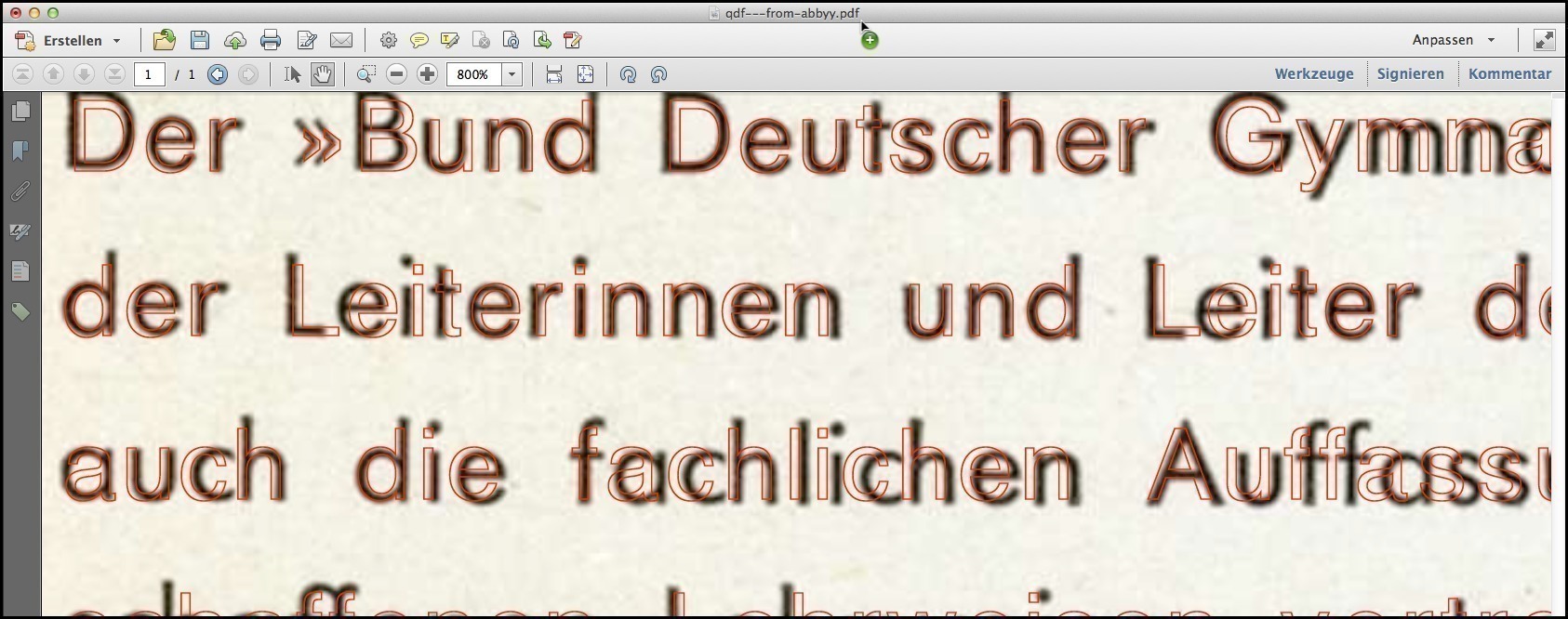Open the content page panel in sidebar

point(20,271)
